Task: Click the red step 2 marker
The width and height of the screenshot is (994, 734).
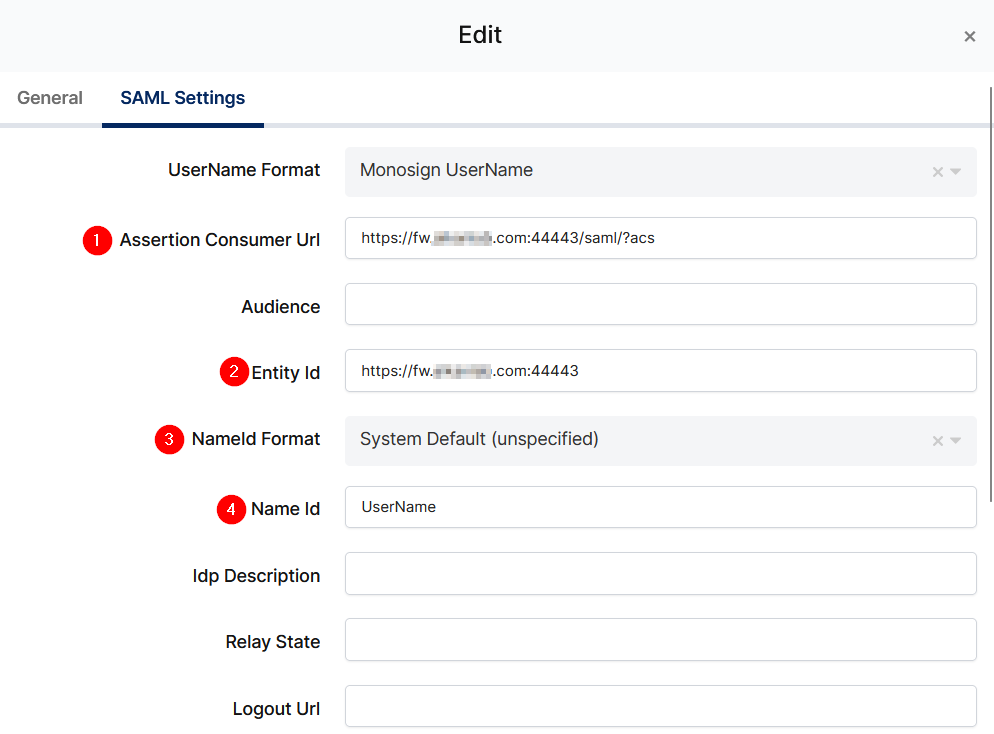Action: tap(234, 372)
